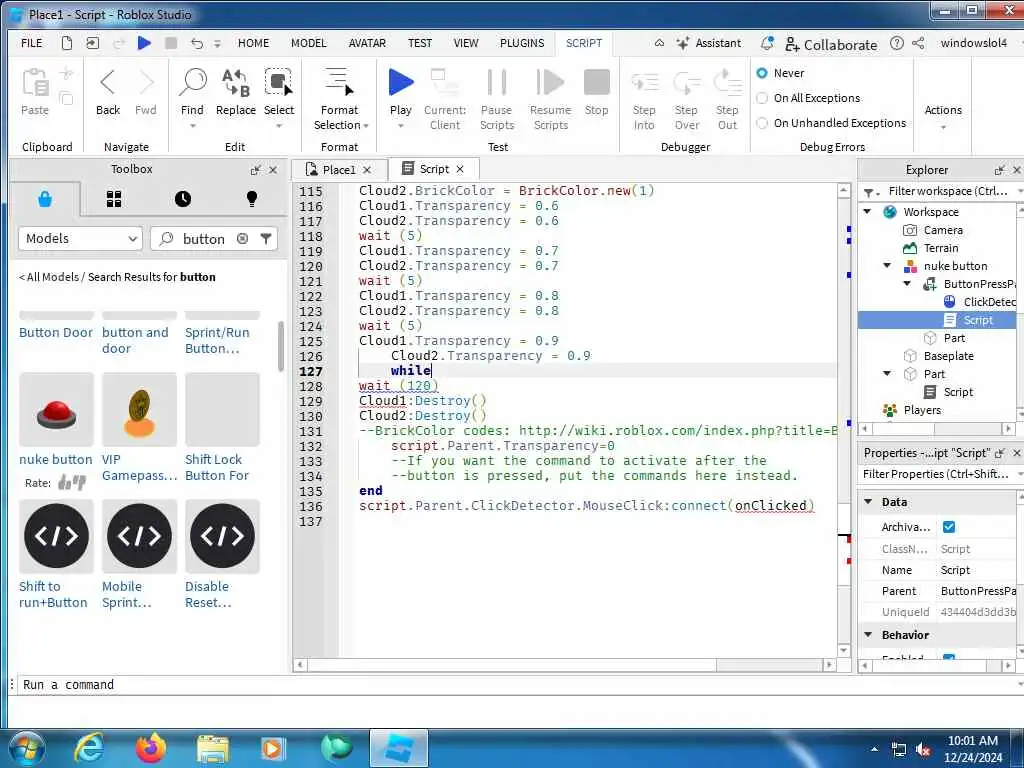
Task: Collapse the ButtonPressPart node
Action: pos(907,284)
